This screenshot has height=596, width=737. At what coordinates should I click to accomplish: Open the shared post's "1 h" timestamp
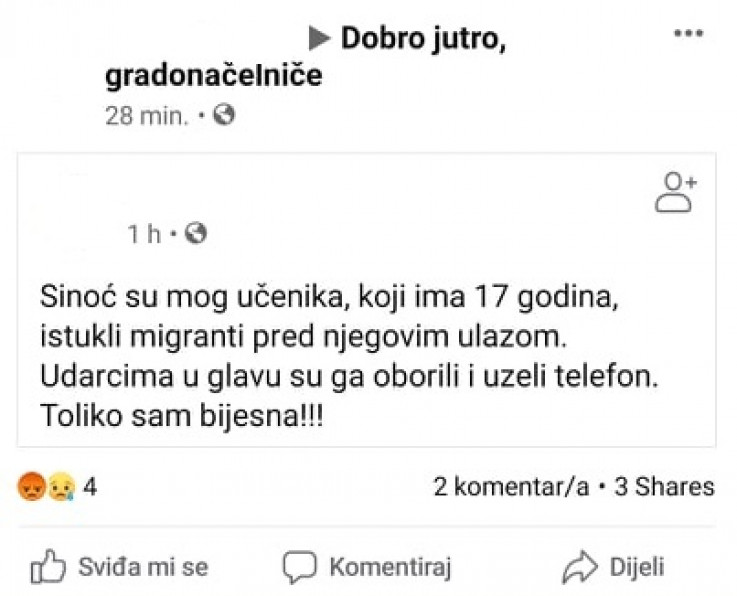point(144,234)
